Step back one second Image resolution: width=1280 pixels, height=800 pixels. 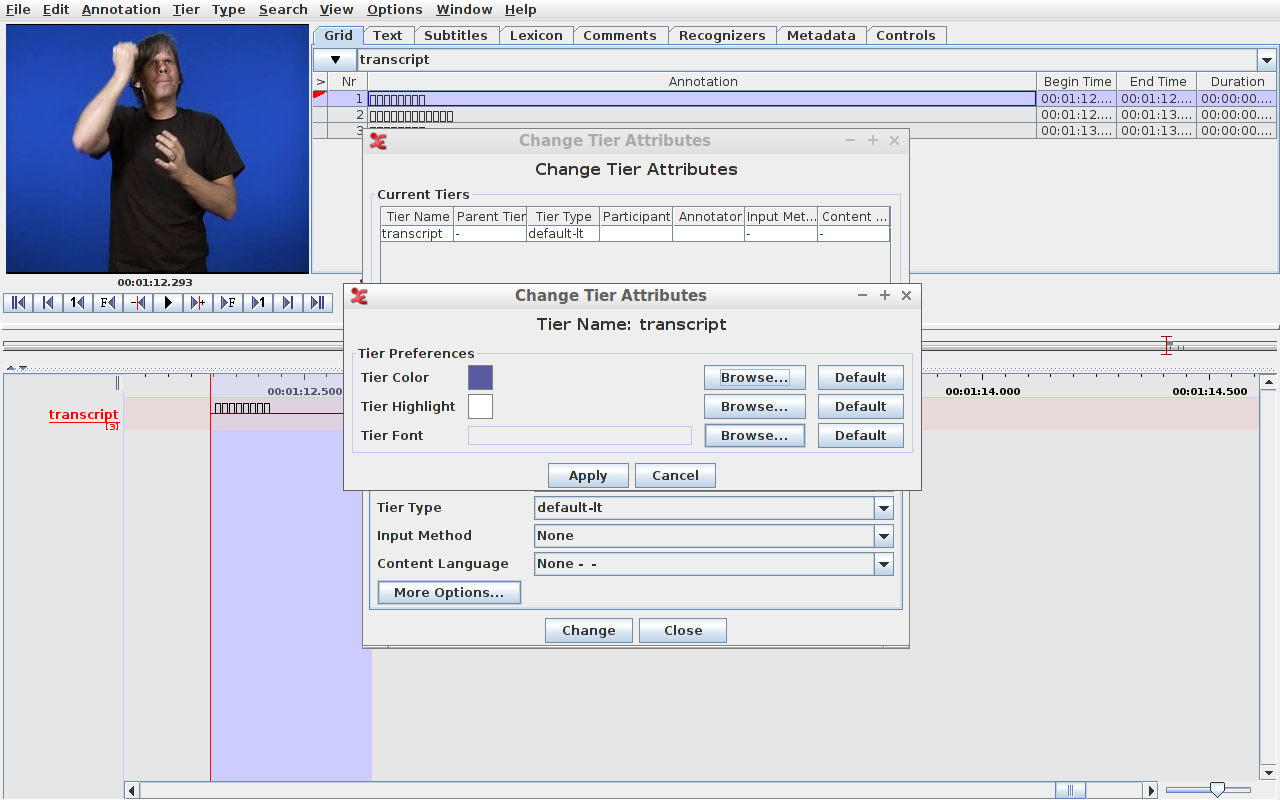(78, 303)
